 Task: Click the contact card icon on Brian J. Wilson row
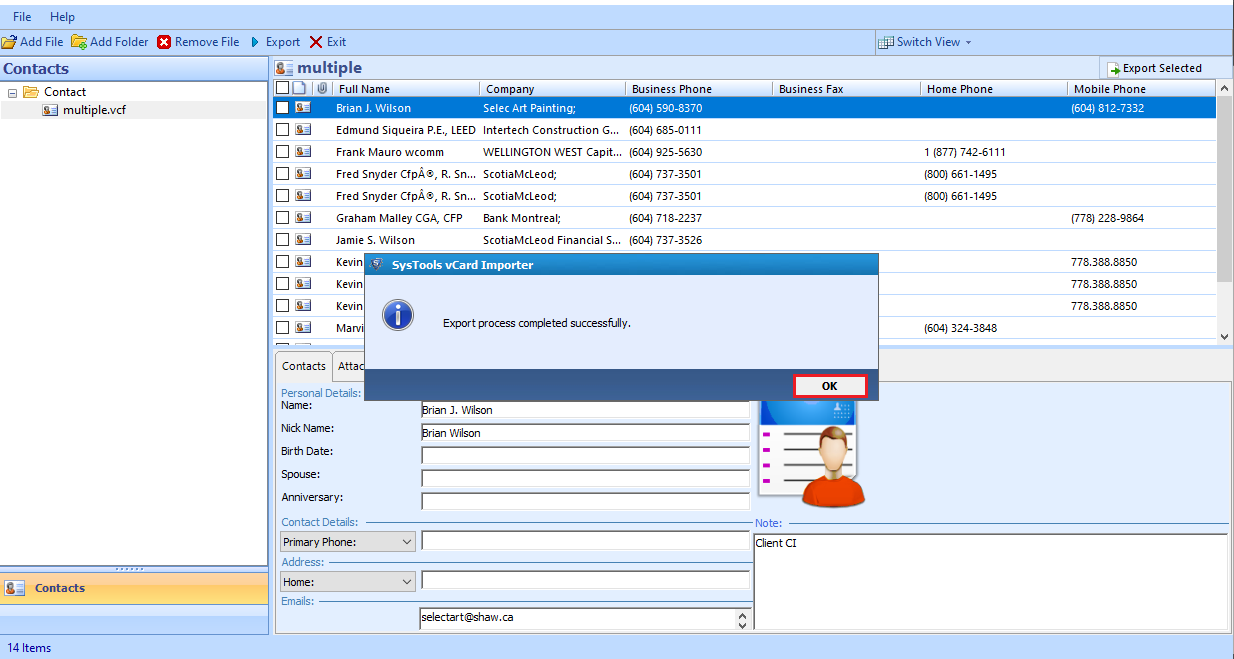click(x=303, y=108)
